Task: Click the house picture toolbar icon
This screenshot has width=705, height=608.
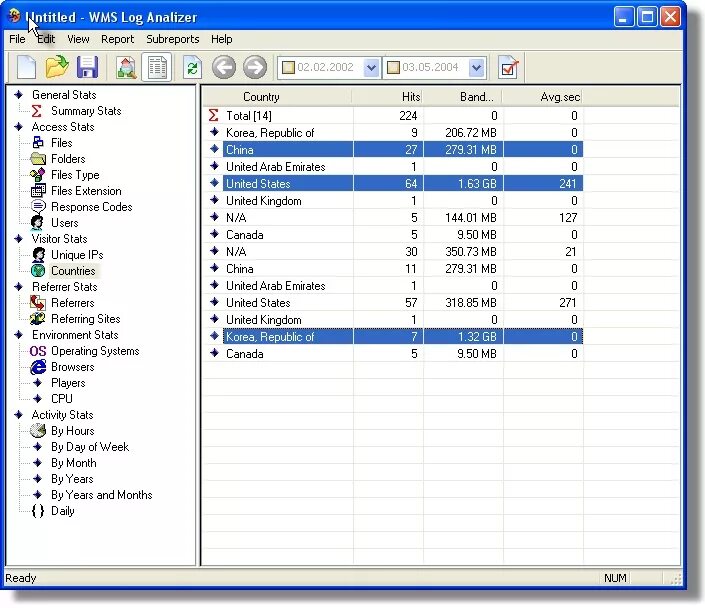Action: [126, 67]
